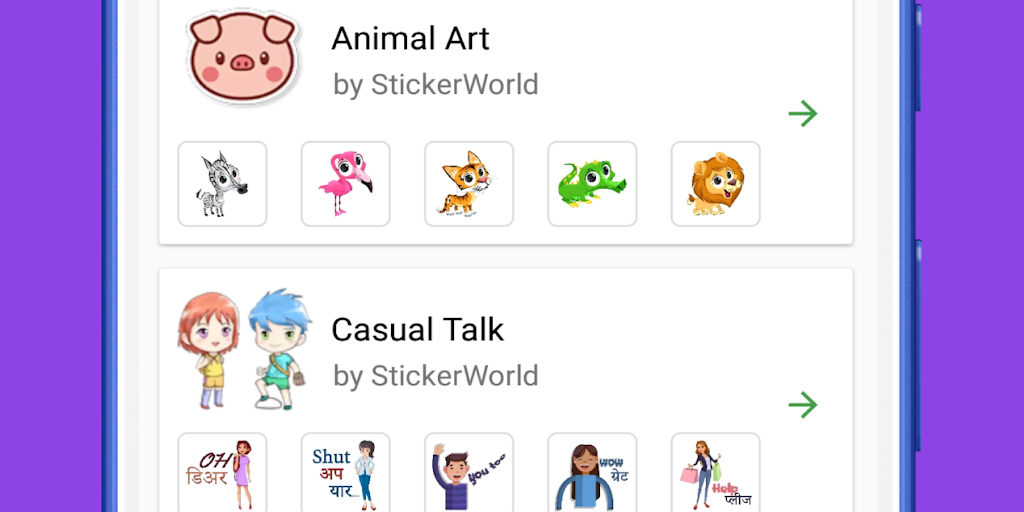Select the Casual Talk card background
The height and width of the screenshot is (512, 1024).
505,390
